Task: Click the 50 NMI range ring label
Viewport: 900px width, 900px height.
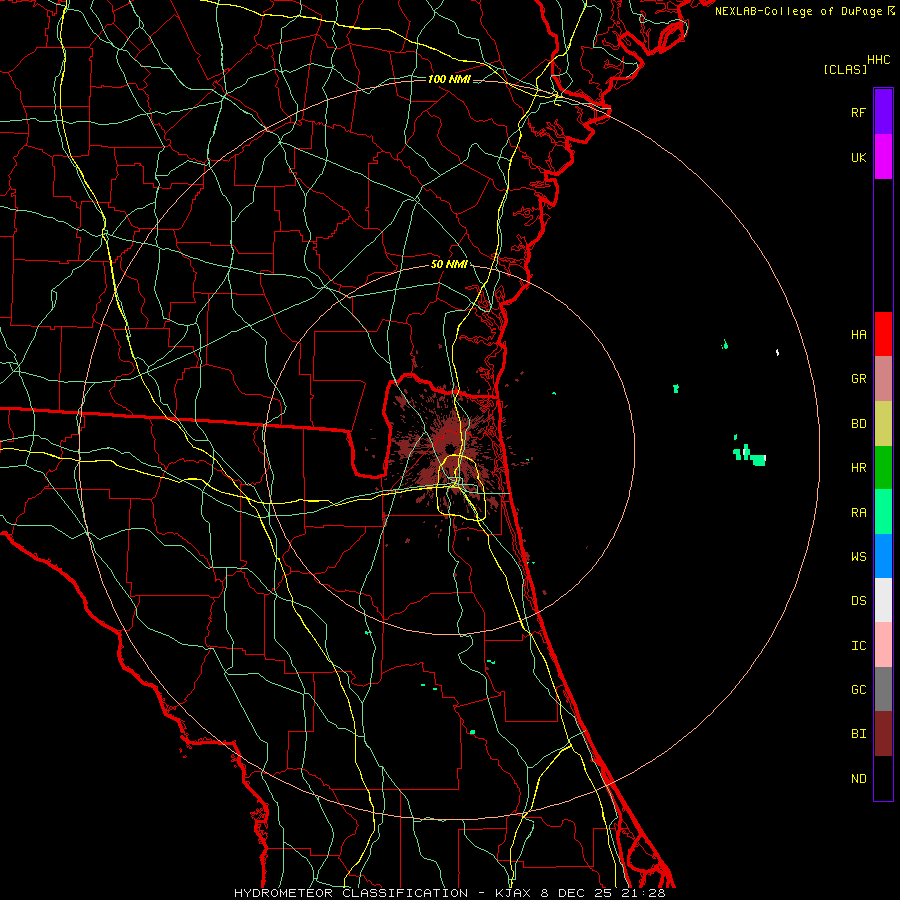Action: pyautogui.click(x=449, y=264)
